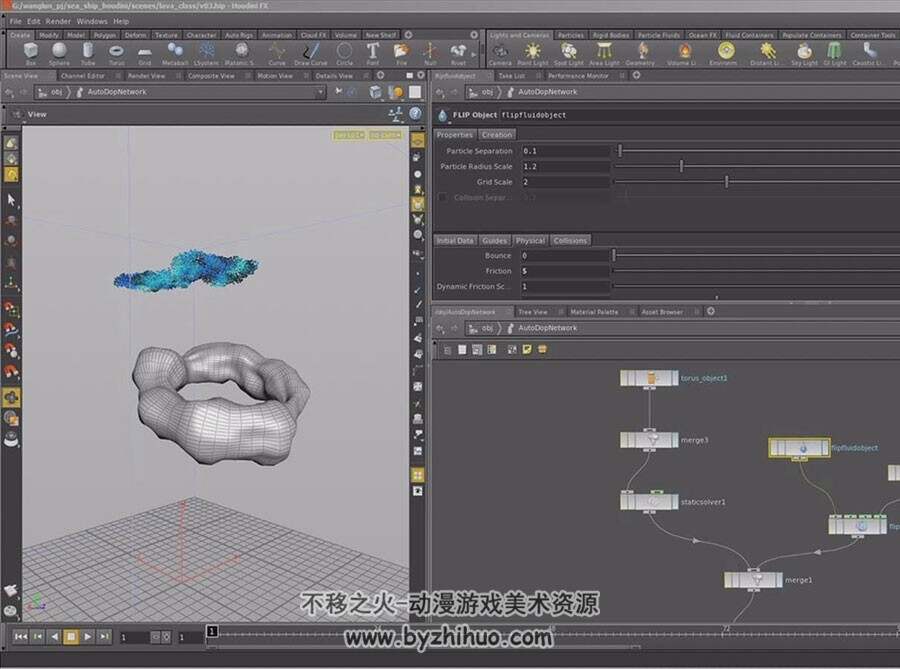This screenshot has width=900, height=669.
Task: Toggle the Collision Separation checkbox
Action: (443, 197)
